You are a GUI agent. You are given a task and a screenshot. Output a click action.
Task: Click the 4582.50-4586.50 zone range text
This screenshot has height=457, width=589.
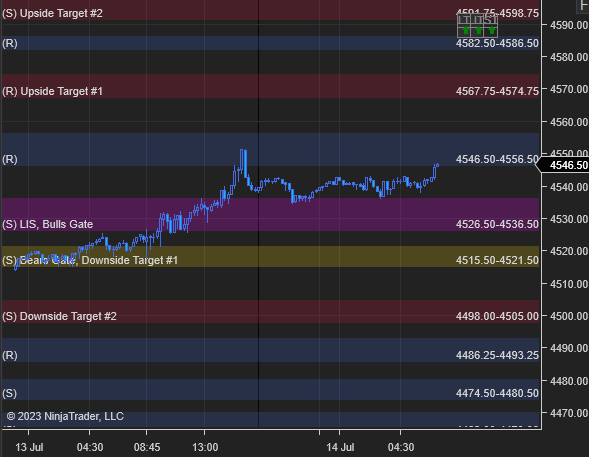pyautogui.click(x=497, y=43)
